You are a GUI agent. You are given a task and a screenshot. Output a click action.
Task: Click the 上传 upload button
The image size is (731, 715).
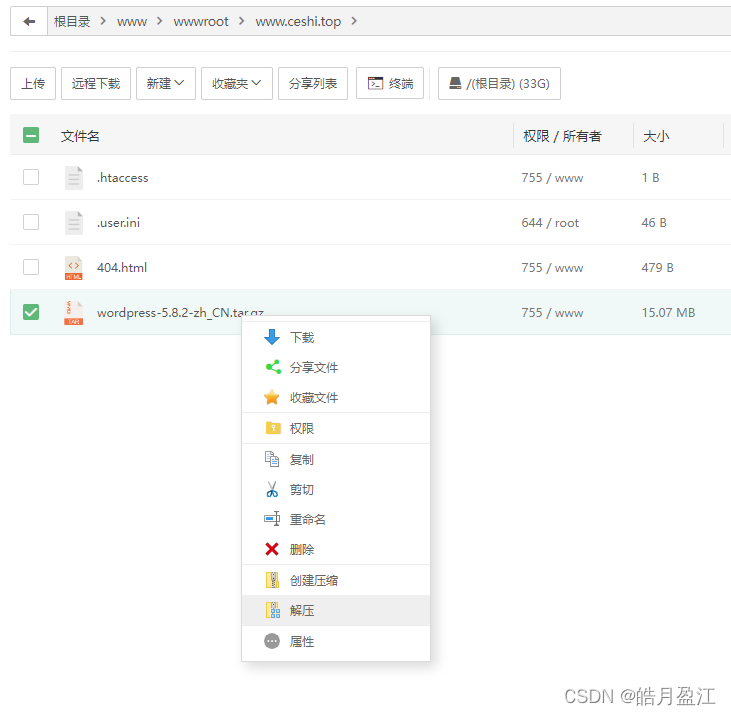pos(33,83)
